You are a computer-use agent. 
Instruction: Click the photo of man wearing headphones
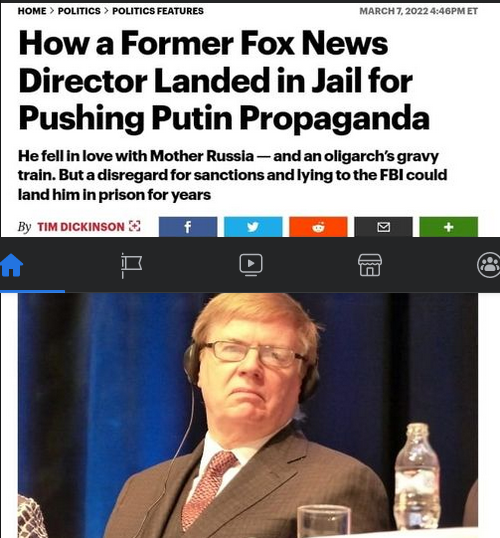point(248,415)
